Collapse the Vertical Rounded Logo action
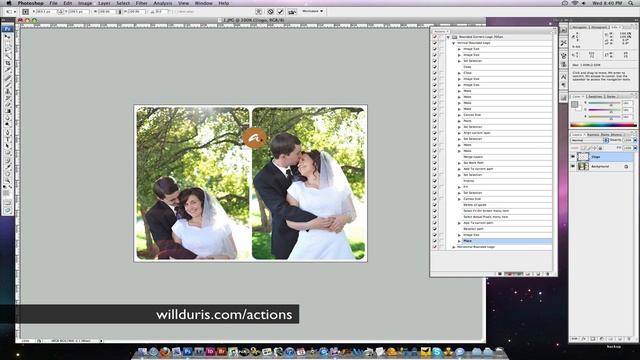This screenshot has width=640, height=360. [x=453, y=43]
